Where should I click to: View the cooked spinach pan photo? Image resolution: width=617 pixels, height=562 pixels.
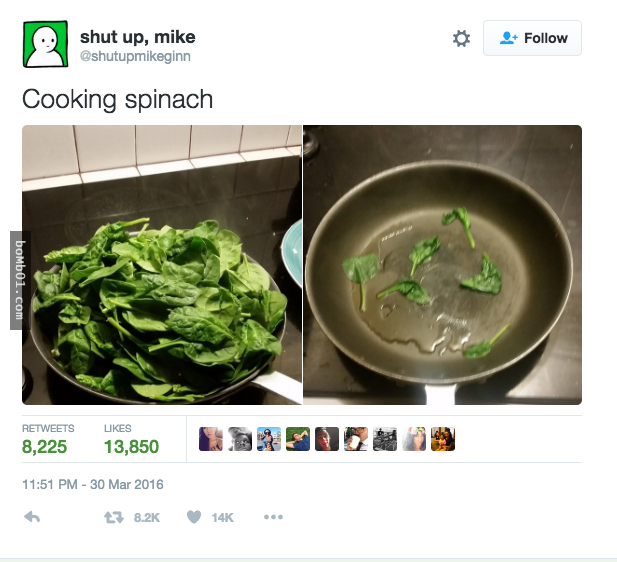pyautogui.click(x=442, y=265)
